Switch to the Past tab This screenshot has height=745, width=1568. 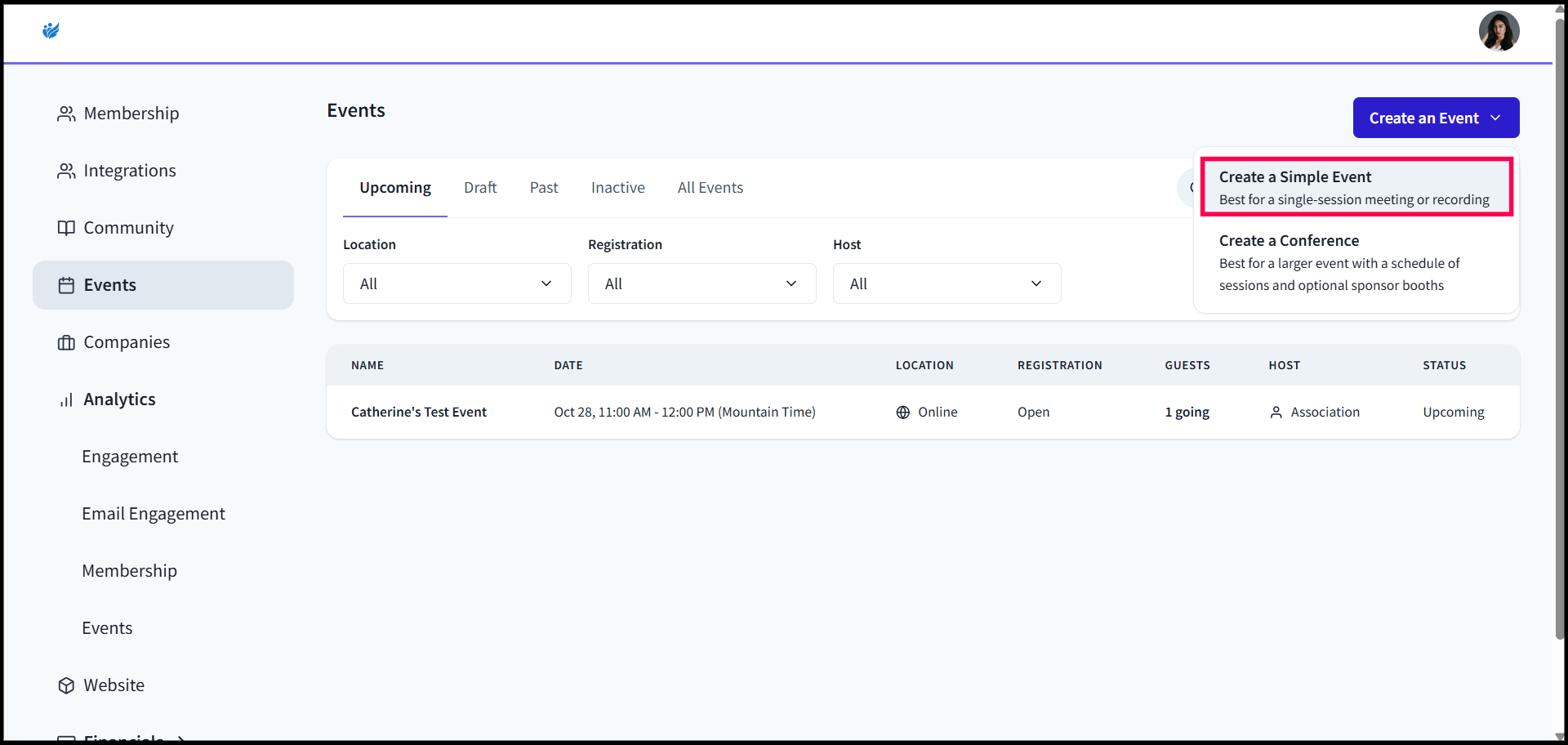coord(544,188)
